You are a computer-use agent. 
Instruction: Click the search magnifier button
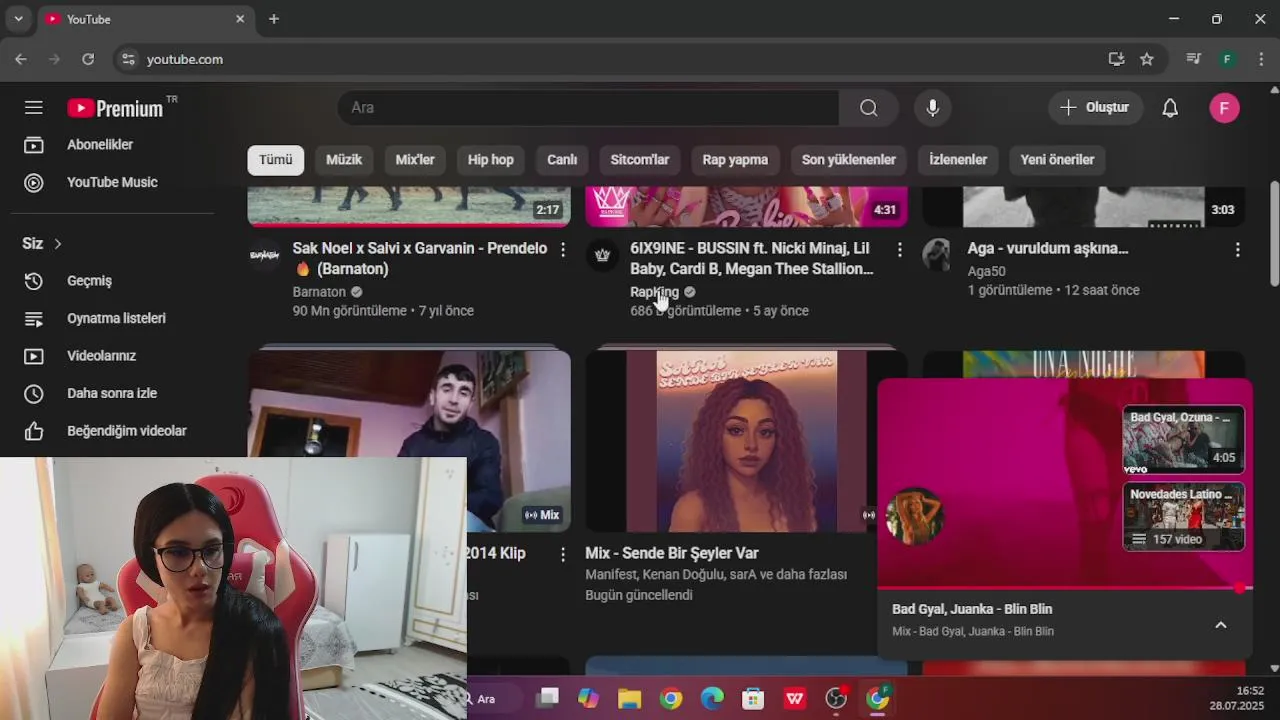pyautogui.click(x=868, y=108)
